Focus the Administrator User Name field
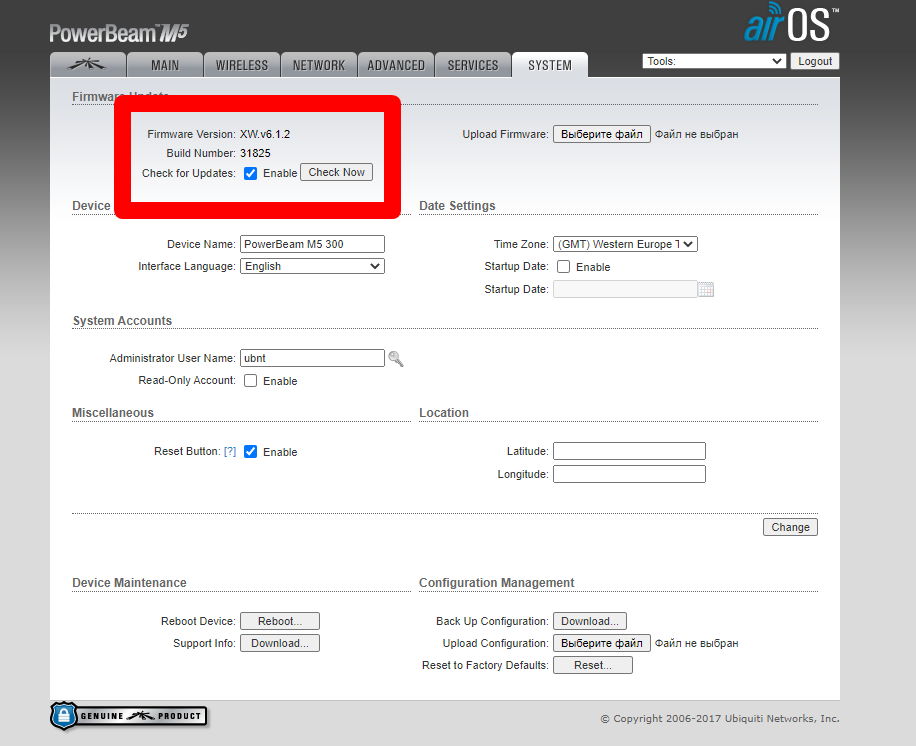The height and width of the screenshot is (746, 916). (x=313, y=358)
